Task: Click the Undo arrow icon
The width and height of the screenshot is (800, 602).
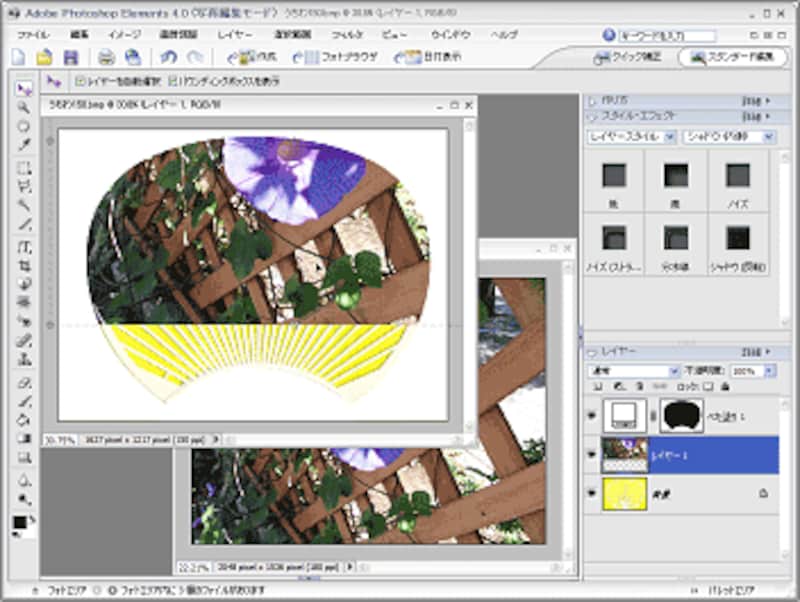Action: pos(168,57)
